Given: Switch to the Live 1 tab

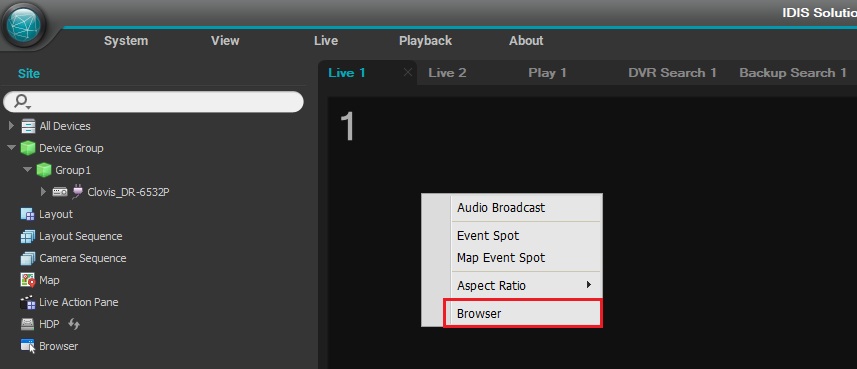Looking at the screenshot, I should (x=347, y=73).
